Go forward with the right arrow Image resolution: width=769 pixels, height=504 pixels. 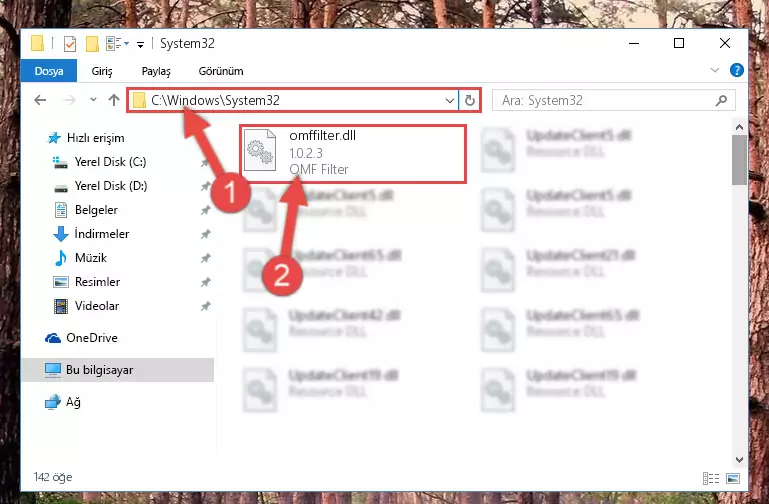tap(69, 100)
